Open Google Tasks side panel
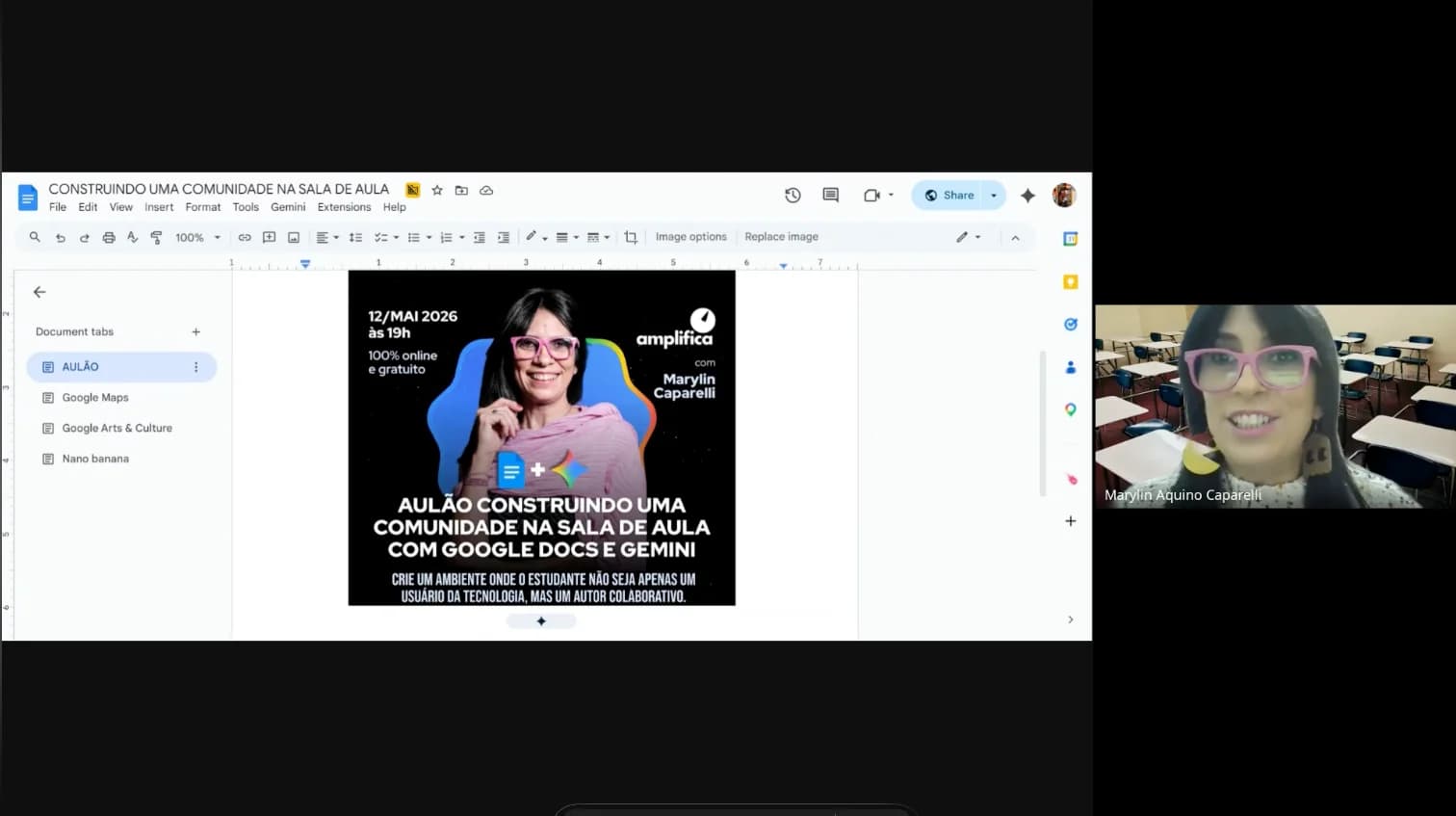1456x816 pixels. coord(1070,325)
